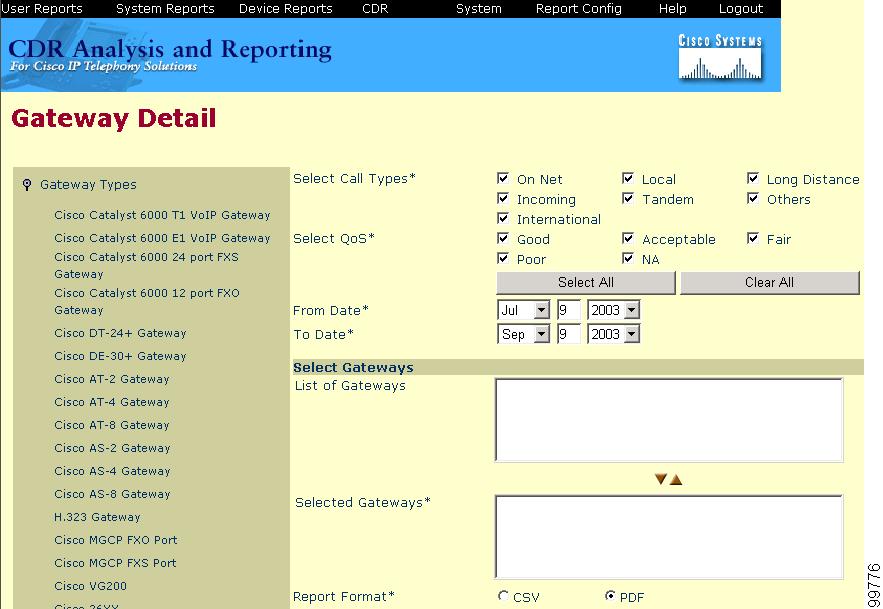Choose Cisco Catalyst 6000 12 port FXO Gateway
883x609 pixels.
pyautogui.click(x=146, y=301)
